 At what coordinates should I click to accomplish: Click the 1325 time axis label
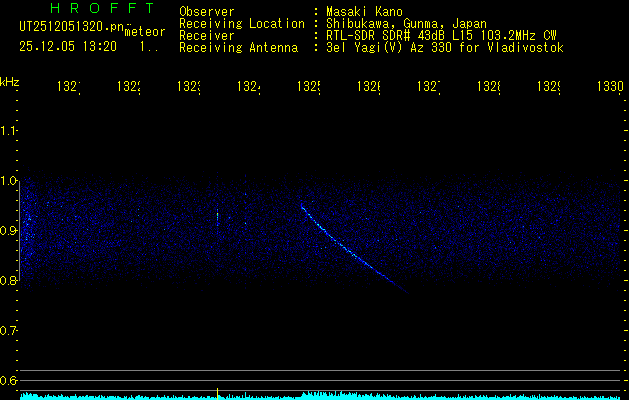click(x=309, y=86)
